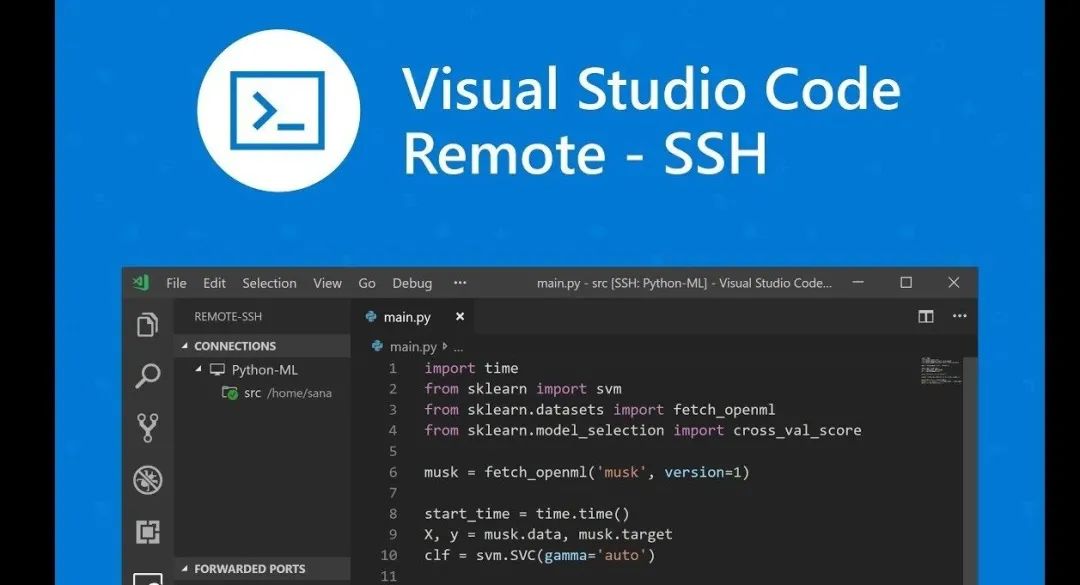Viewport: 1080px width, 585px height.
Task: Open the View menu
Action: pyautogui.click(x=327, y=283)
